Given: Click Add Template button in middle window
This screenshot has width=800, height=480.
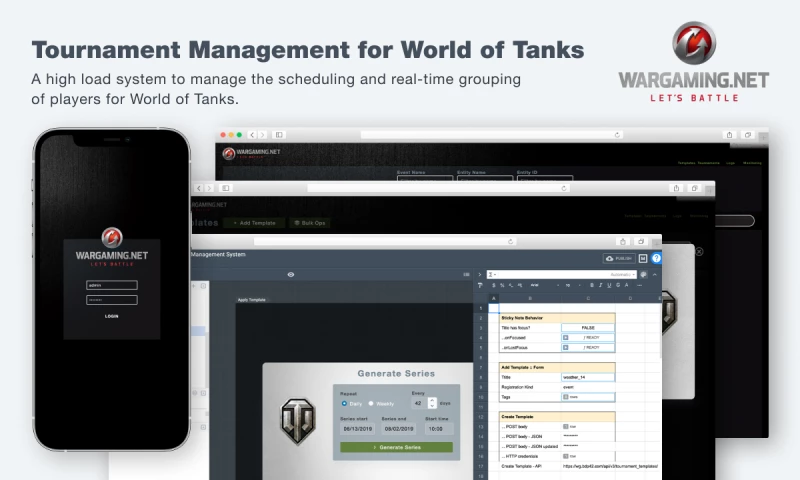Looking at the screenshot, I should 254,223.
